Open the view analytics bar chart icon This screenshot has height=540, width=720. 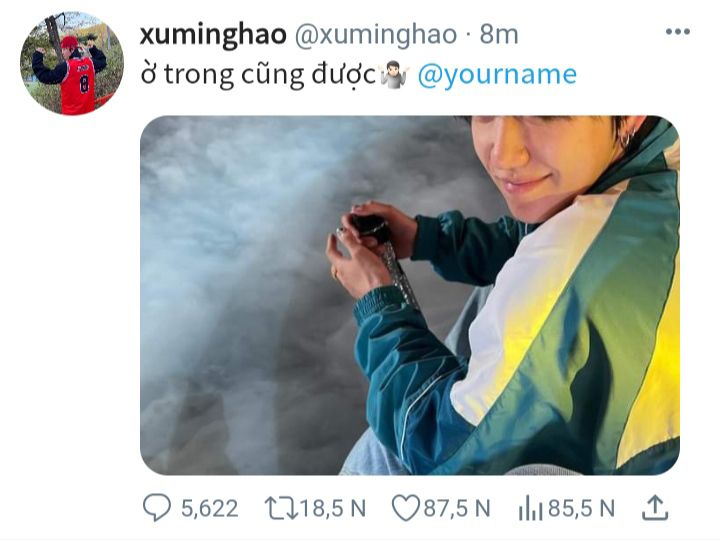(x=531, y=508)
